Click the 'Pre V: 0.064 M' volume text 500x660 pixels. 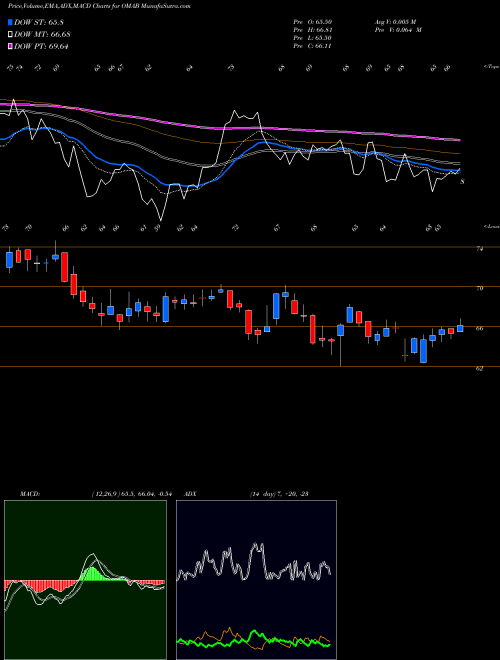click(398, 30)
